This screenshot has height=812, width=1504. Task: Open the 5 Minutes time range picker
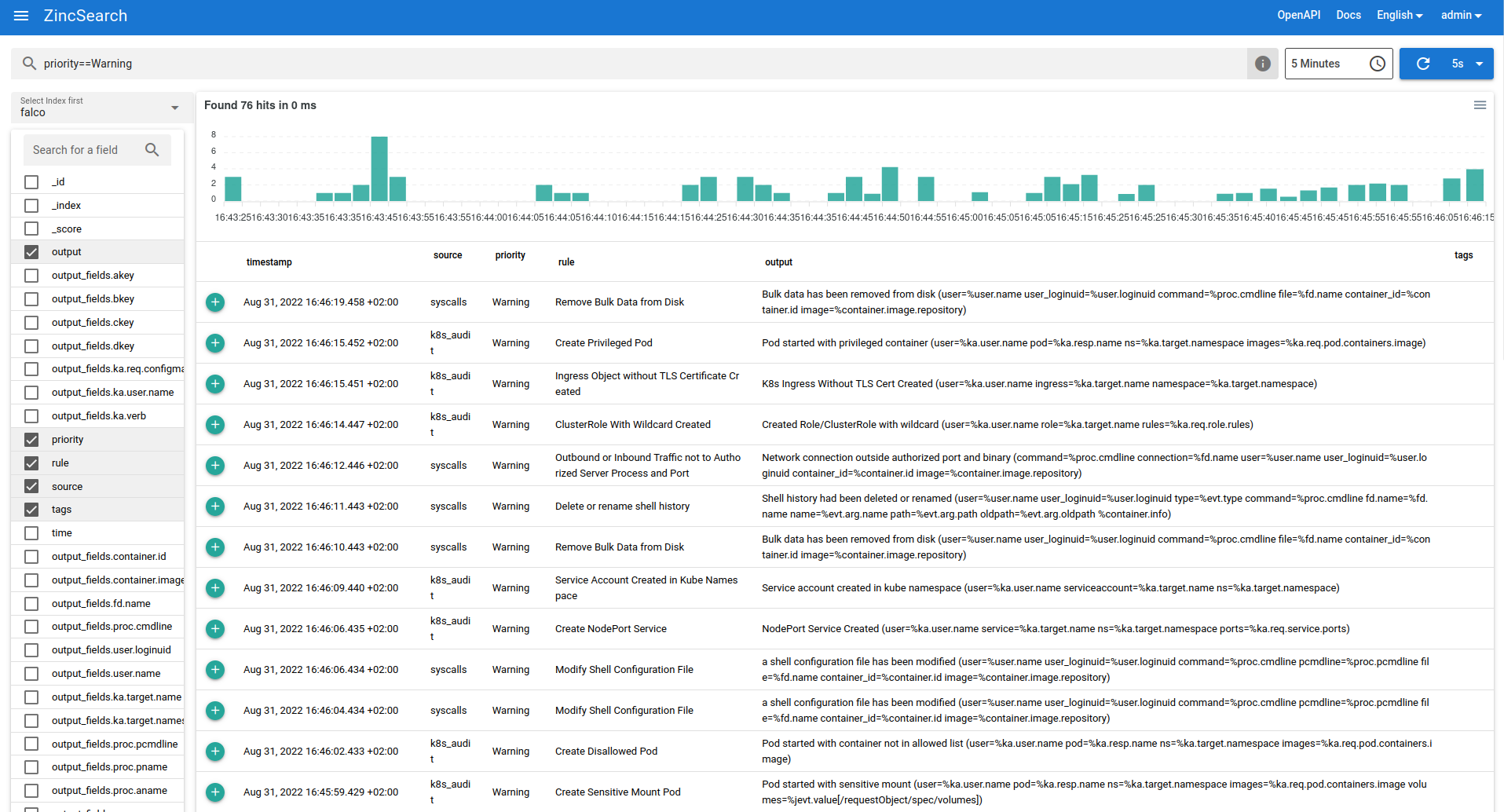(x=1337, y=64)
